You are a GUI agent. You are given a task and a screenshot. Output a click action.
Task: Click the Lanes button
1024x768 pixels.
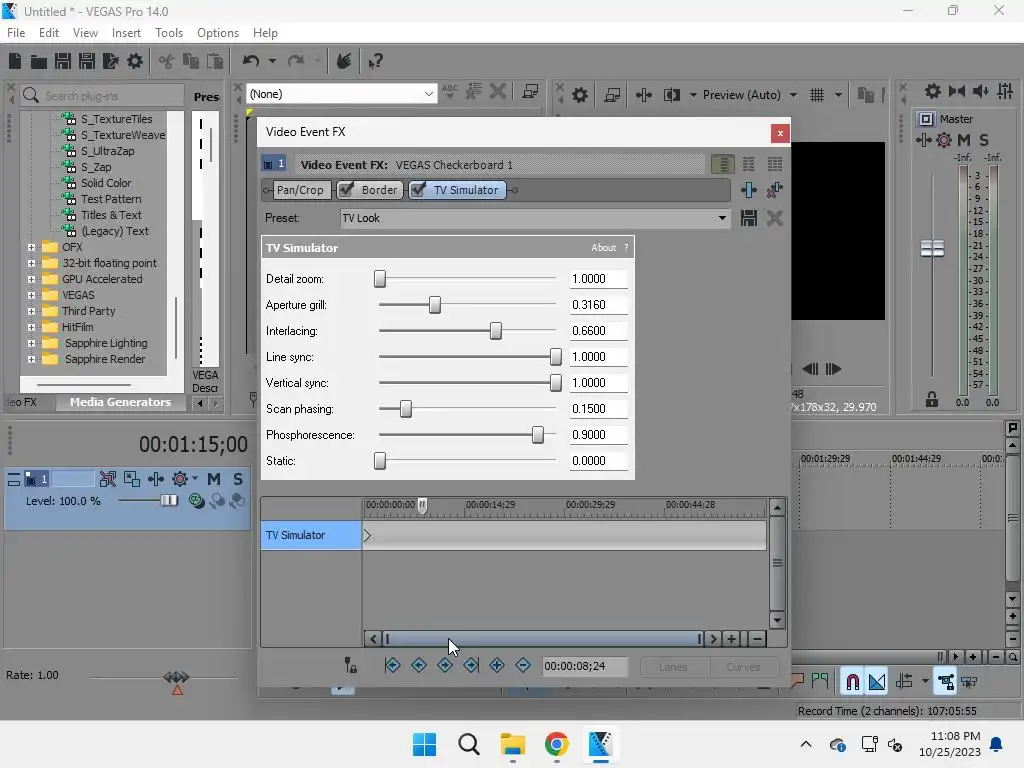[x=673, y=667]
